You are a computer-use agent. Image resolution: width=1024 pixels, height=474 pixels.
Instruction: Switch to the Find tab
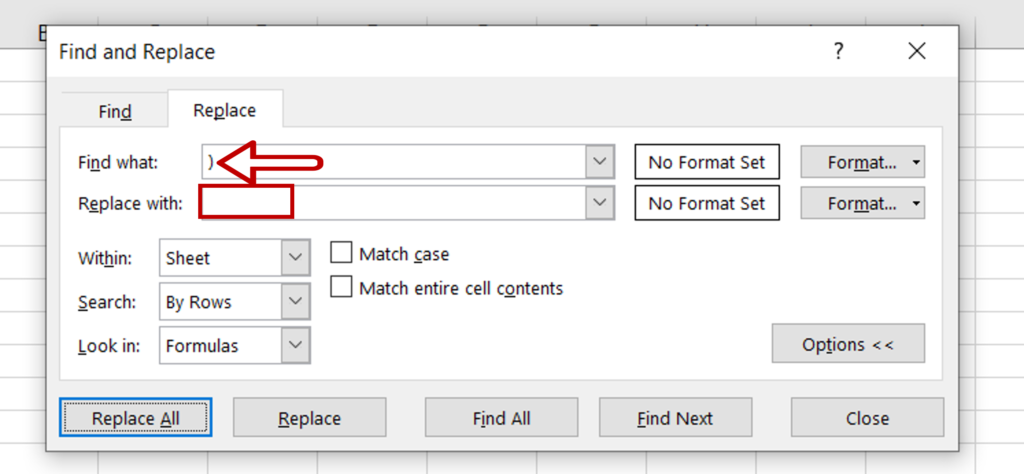point(115,112)
